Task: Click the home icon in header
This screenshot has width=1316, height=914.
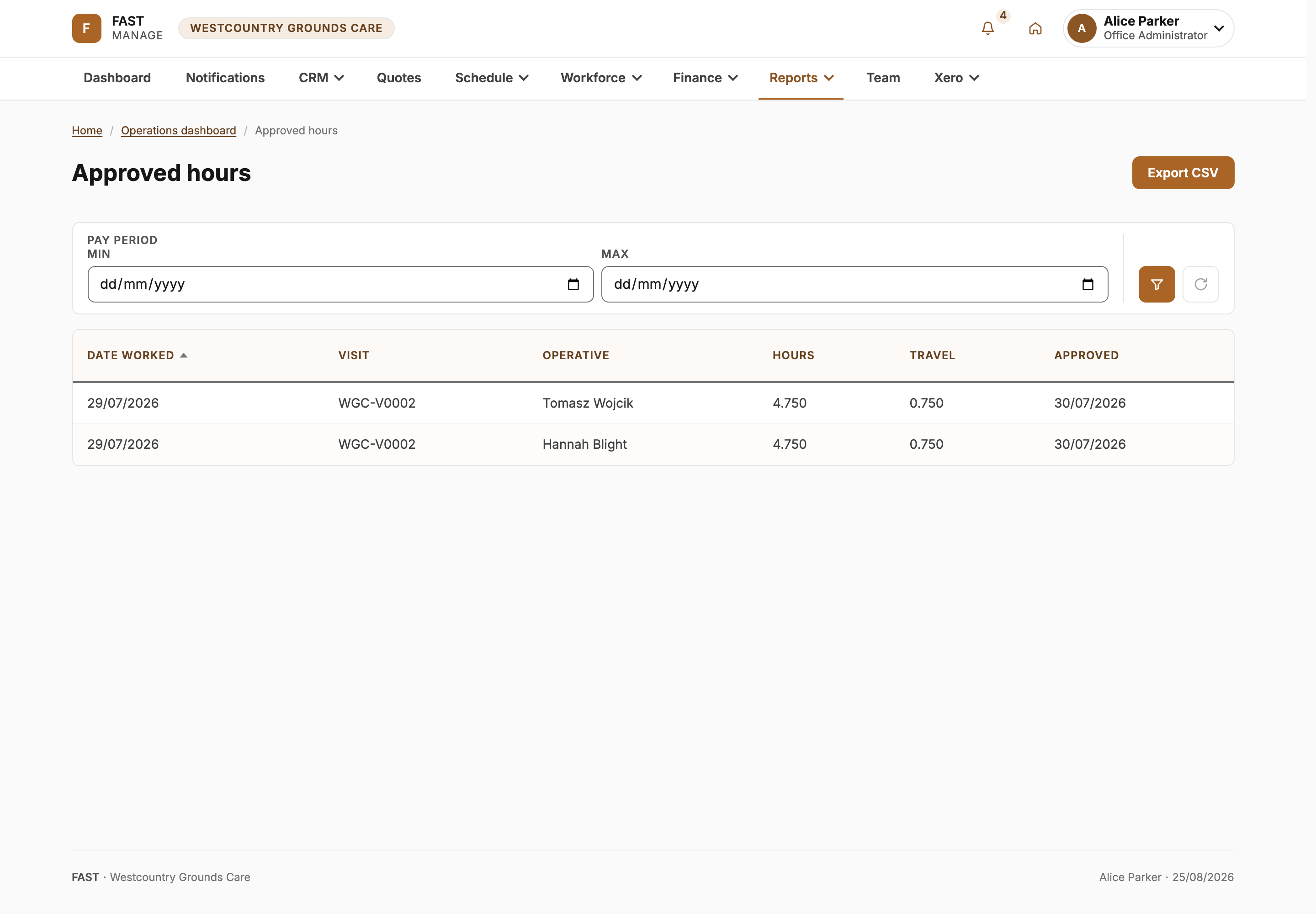Action: (x=1035, y=28)
